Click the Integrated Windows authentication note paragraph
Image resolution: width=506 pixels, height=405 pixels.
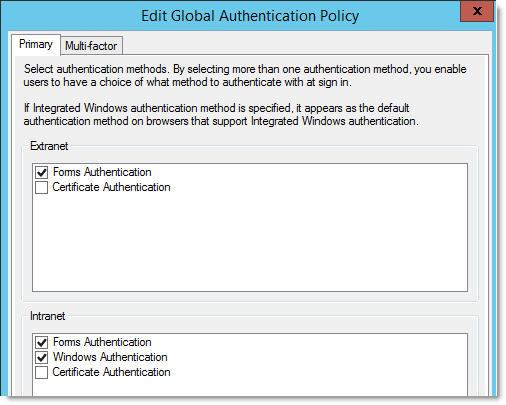click(221, 114)
